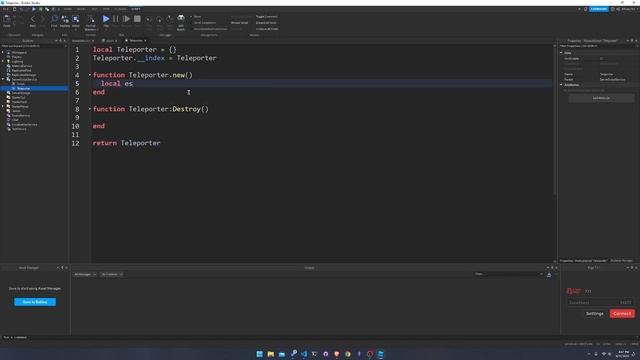Click the blue Save to Roblox button
Image resolution: width=640 pixels, height=360 pixels.
click(x=35, y=302)
